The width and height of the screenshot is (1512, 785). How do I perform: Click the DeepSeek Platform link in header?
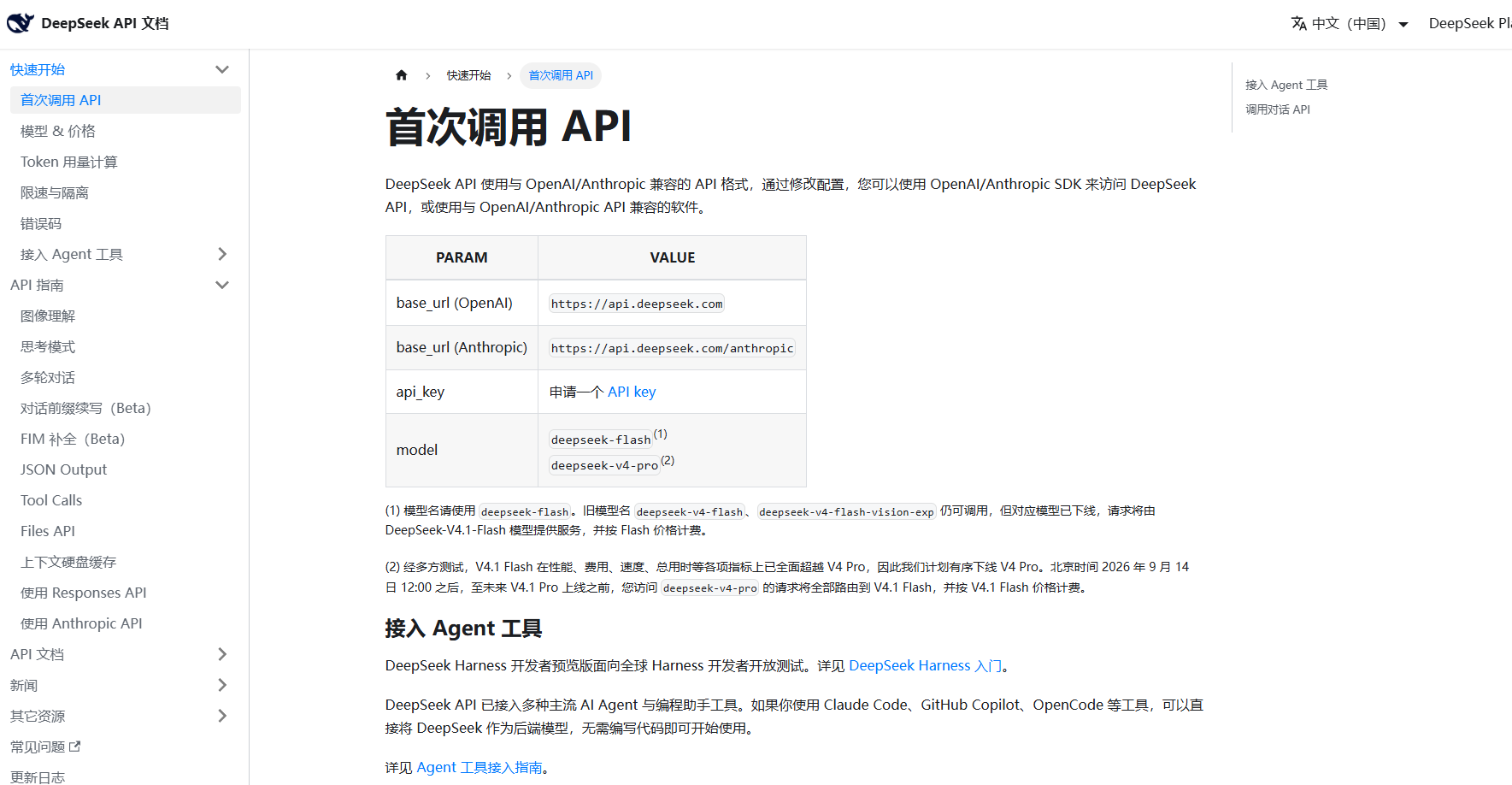[1470, 23]
